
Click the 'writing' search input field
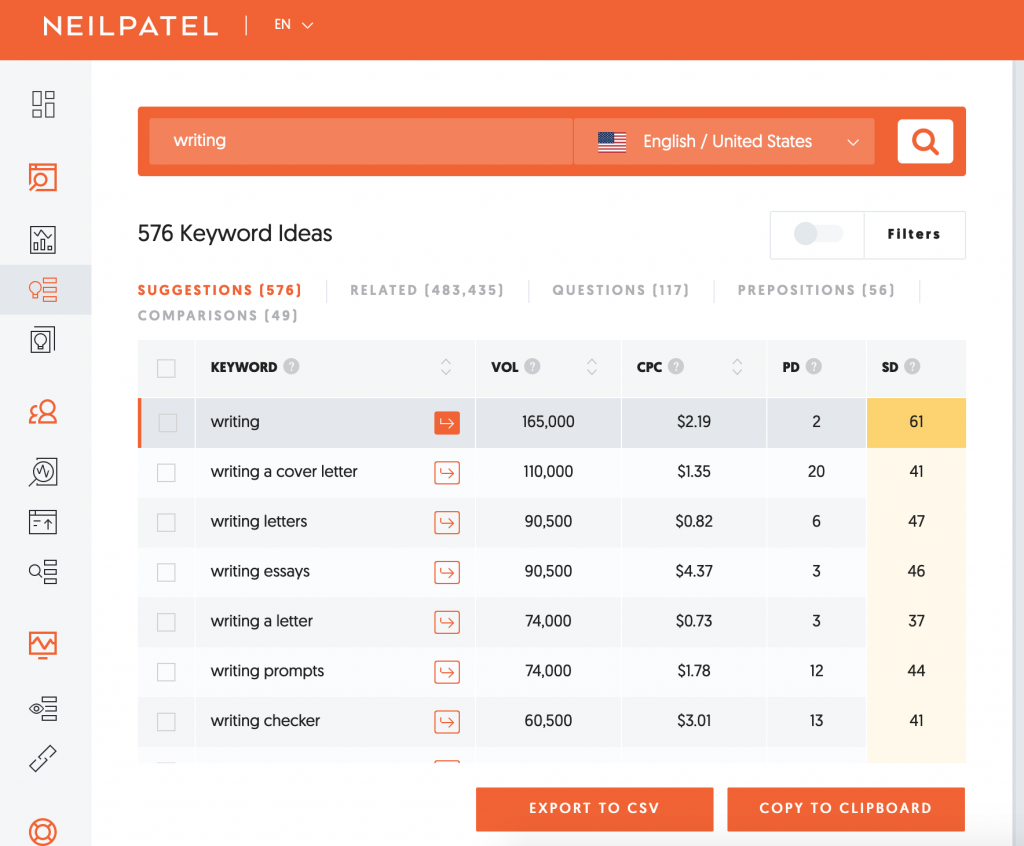pyautogui.click(x=360, y=141)
